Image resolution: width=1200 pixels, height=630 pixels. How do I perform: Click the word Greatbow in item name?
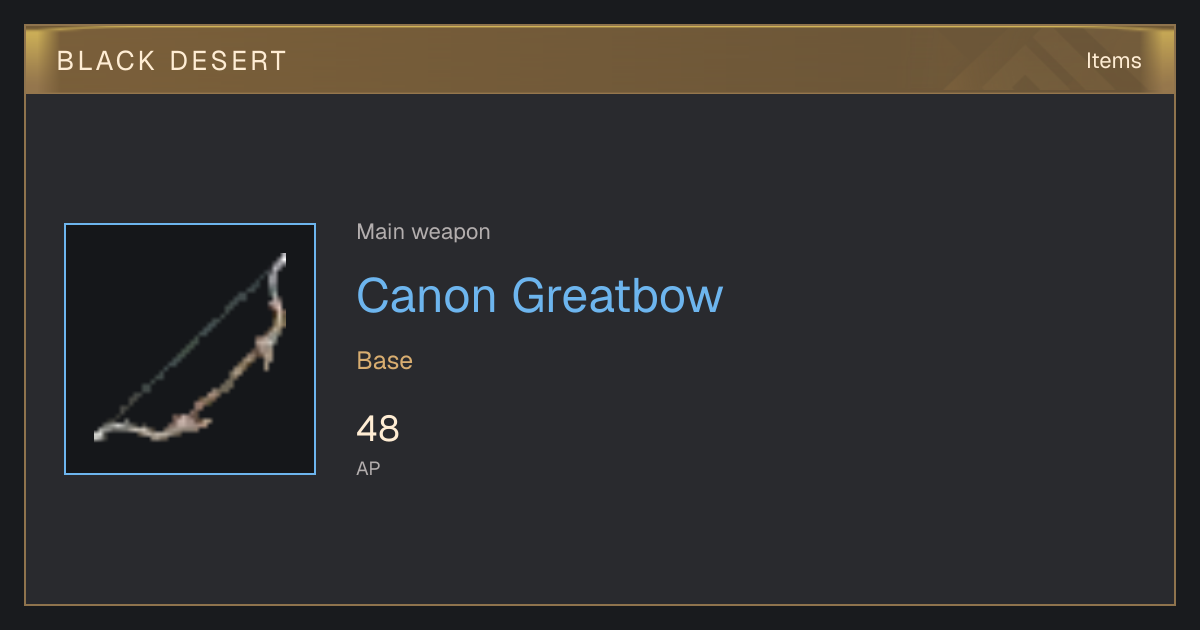617,296
